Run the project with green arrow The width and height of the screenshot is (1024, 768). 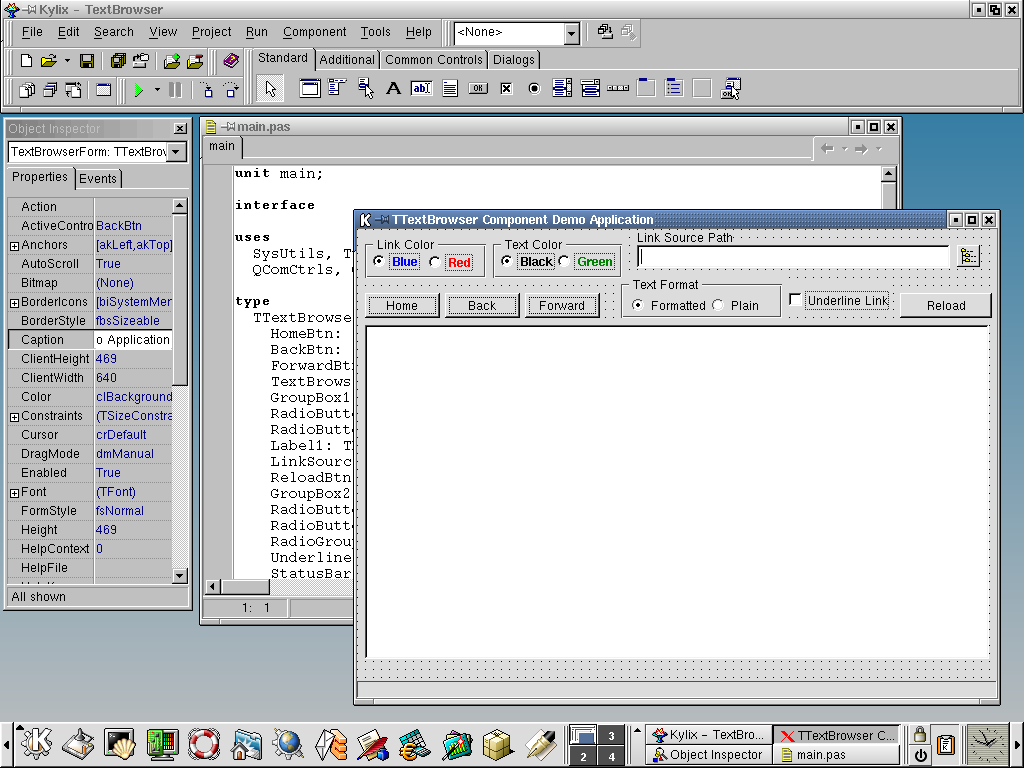click(x=139, y=90)
